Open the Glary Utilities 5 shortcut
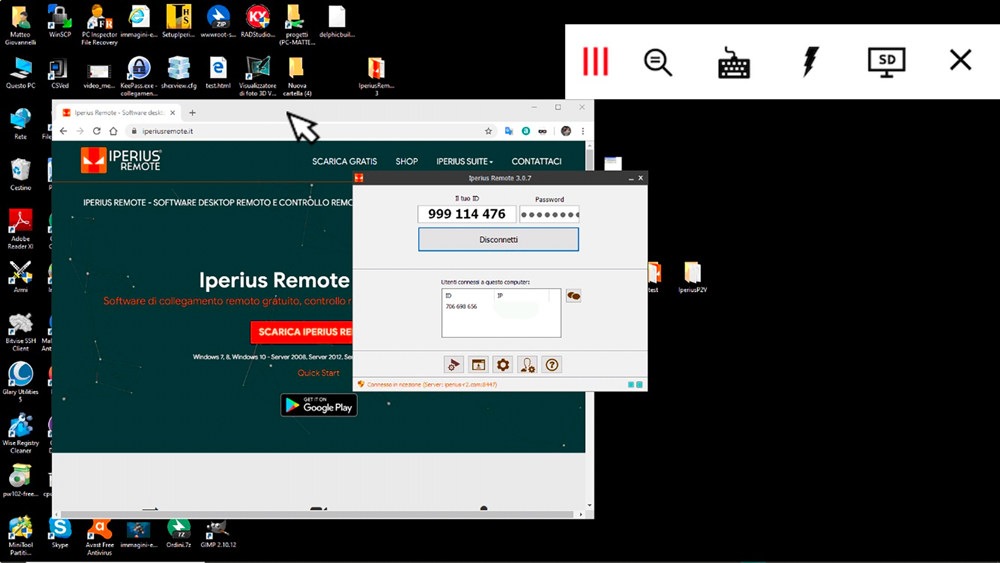This screenshot has height=563, width=1000. pyautogui.click(x=20, y=382)
